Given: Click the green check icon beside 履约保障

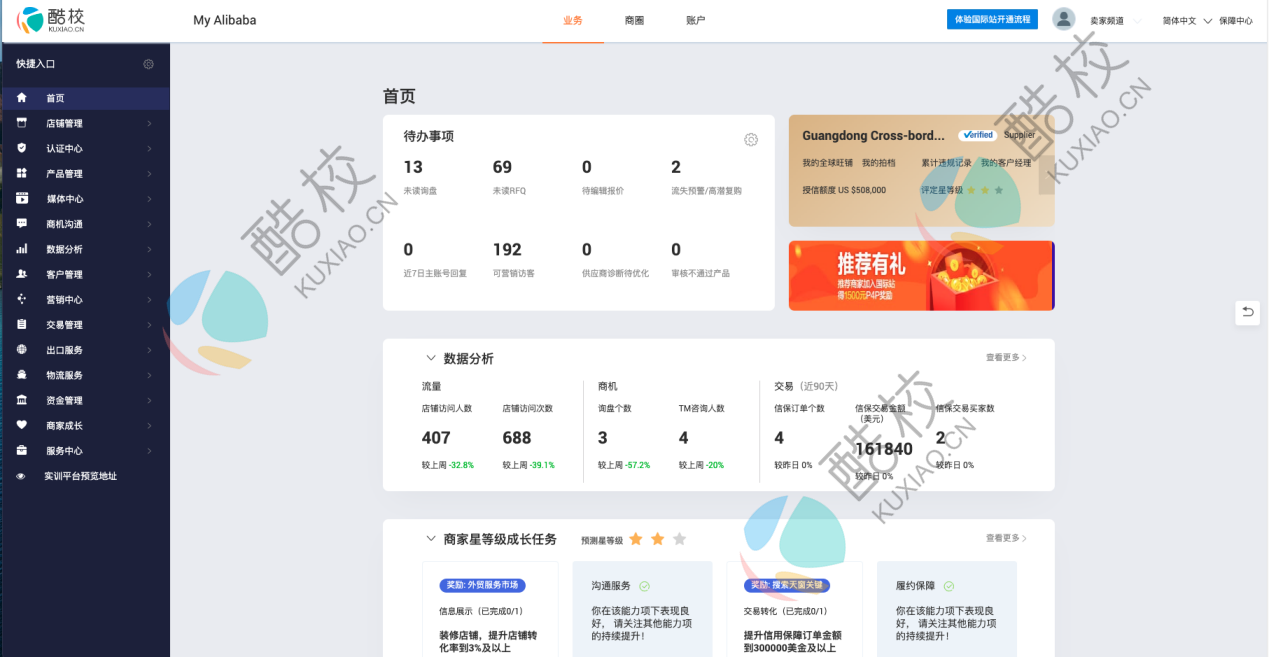Looking at the screenshot, I should 949,586.
